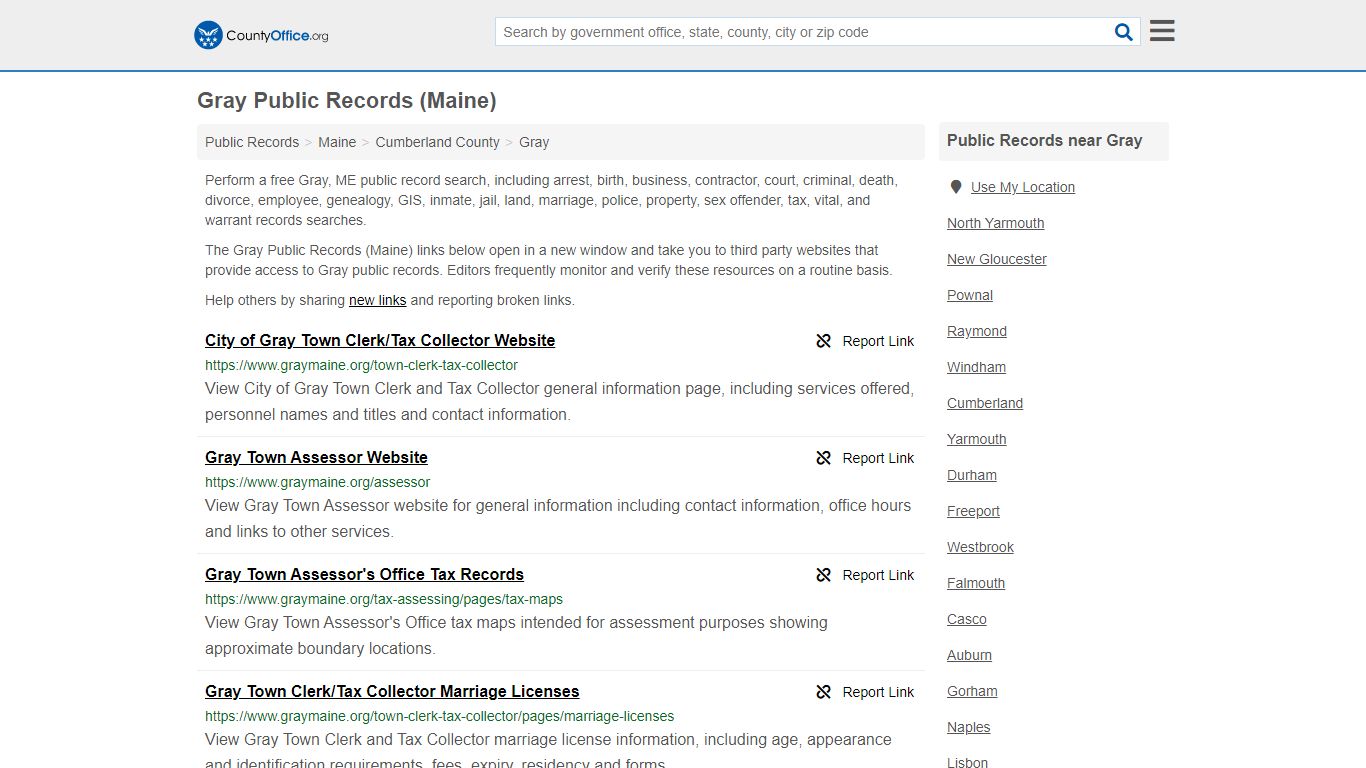
Task: Open Pownal public records
Action: (x=970, y=295)
